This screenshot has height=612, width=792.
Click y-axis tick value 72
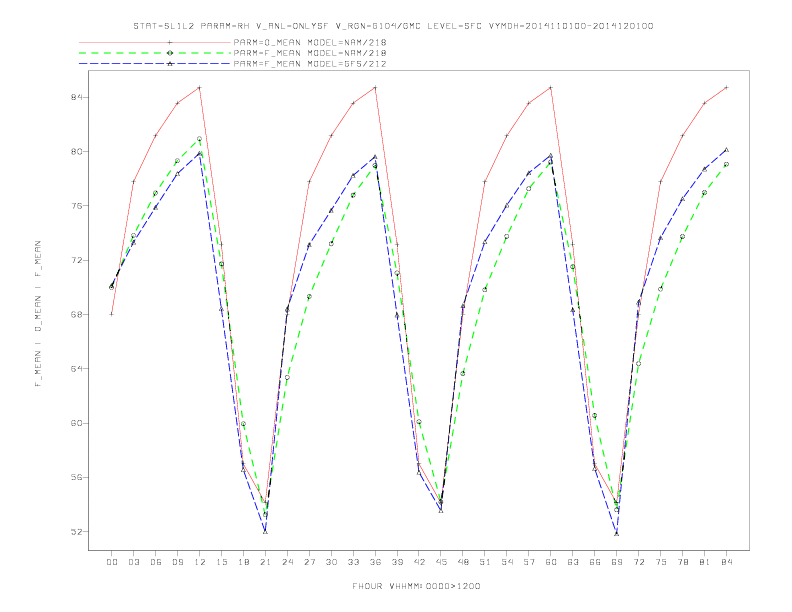[x=77, y=260]
